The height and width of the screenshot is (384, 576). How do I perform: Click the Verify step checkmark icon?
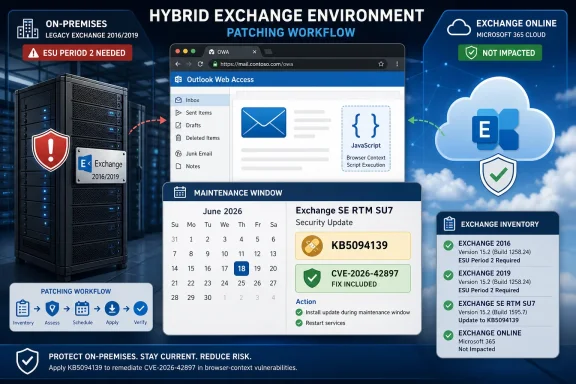pos(140,308)
